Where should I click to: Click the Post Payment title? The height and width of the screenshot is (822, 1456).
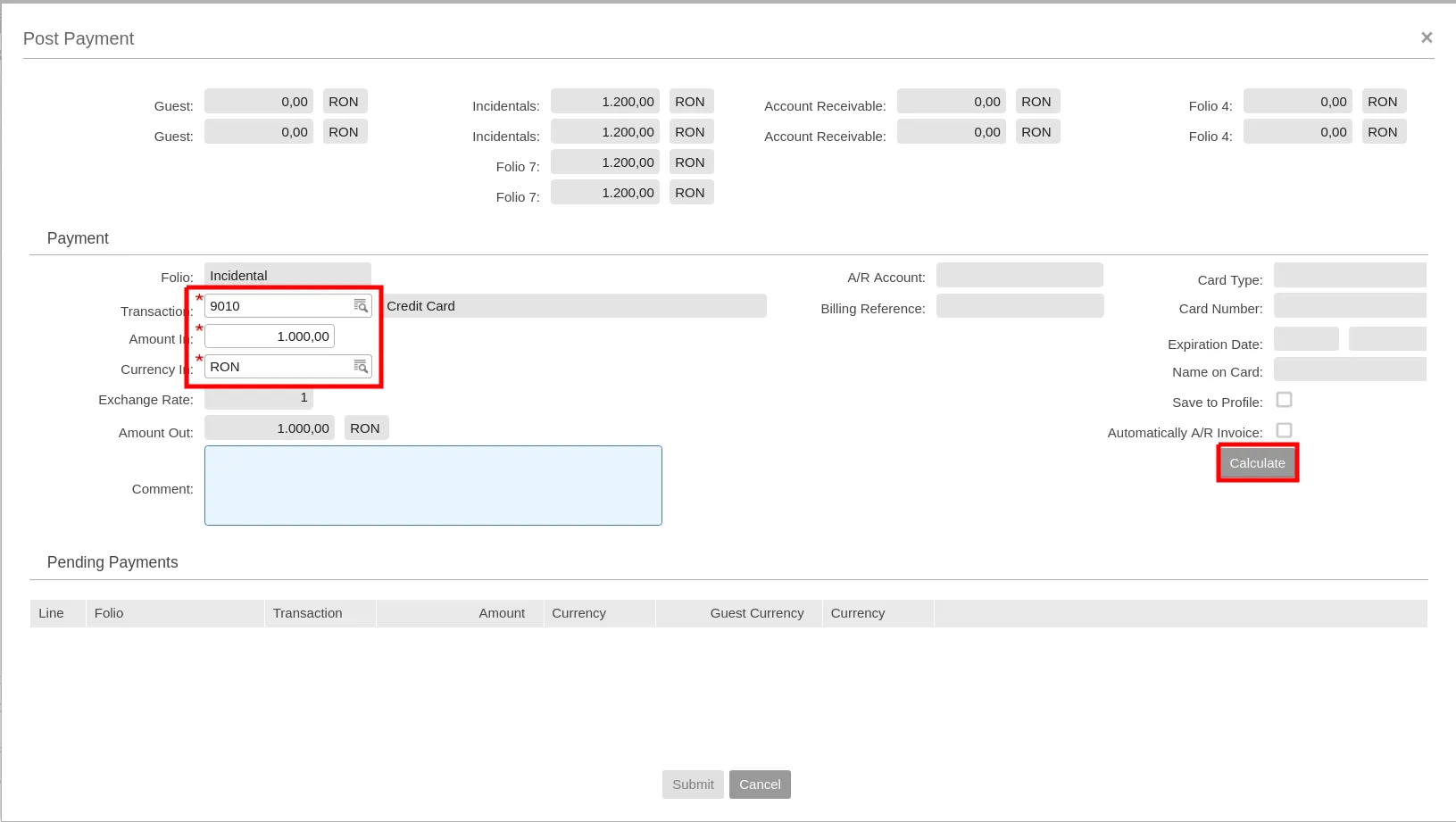tap(79, 38)
